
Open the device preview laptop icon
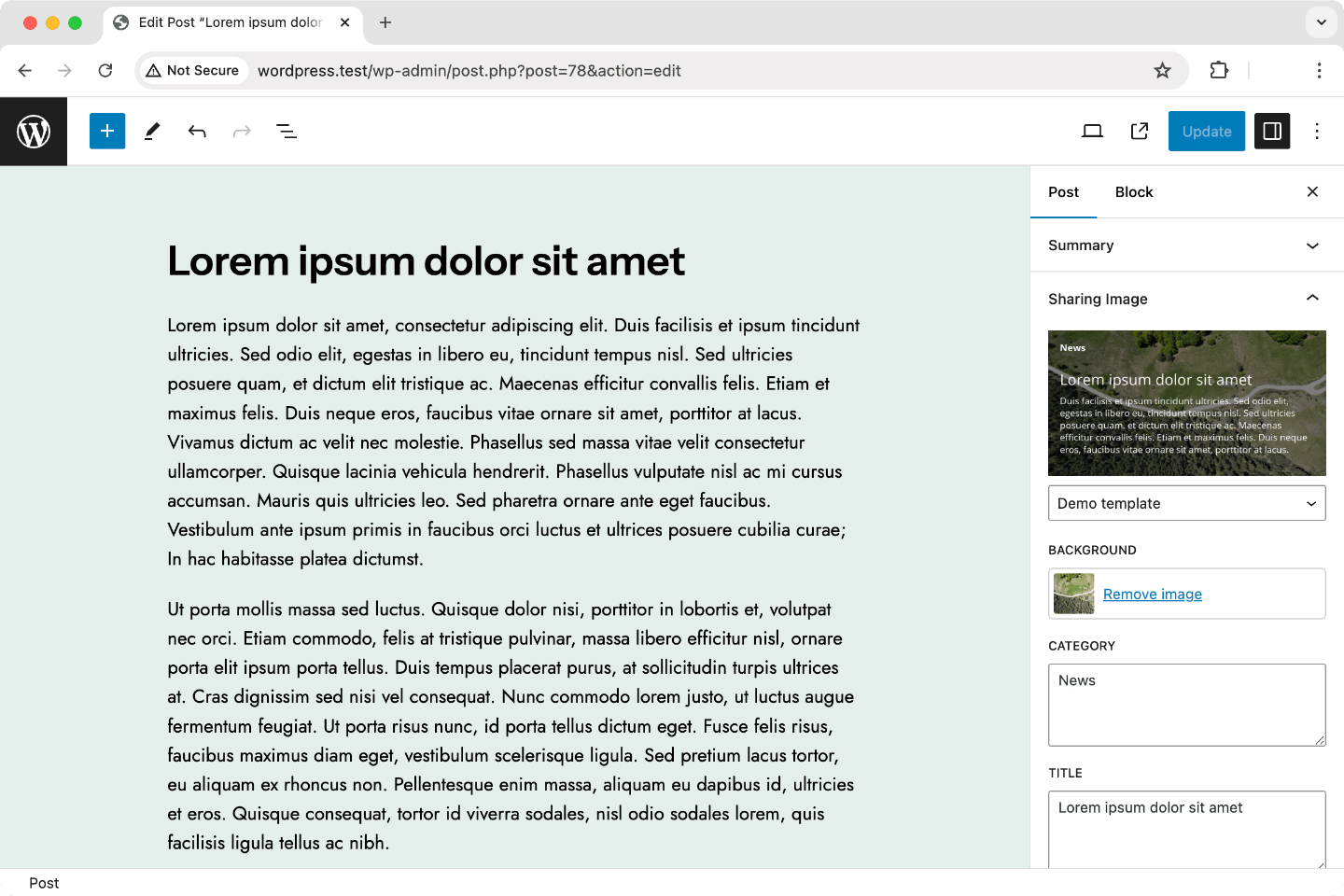pyautogui.click(x=1092, y=132)
